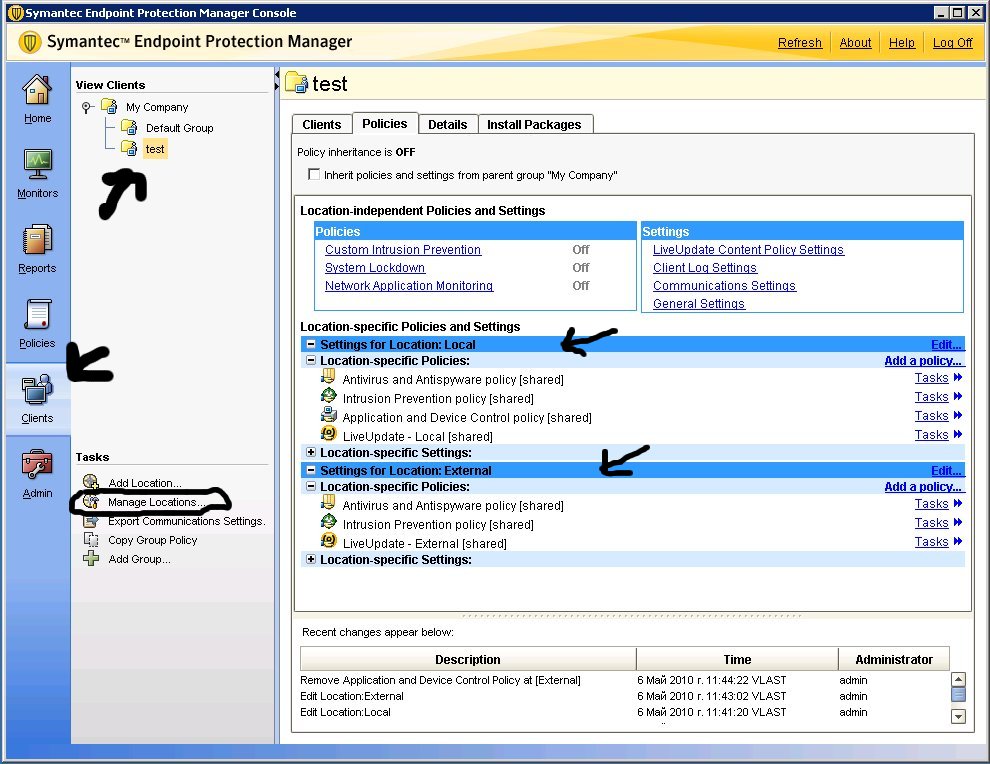This screenshot has width=990, height=764.
Task: Click Edit link for External location
Action: coord(946,470)
